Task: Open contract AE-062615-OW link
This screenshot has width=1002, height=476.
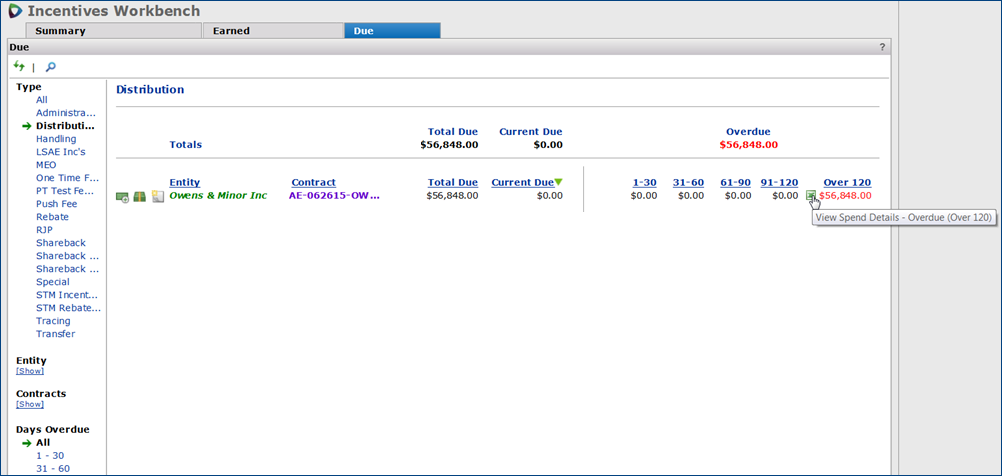Action: pyautogui.click(x=335, y=196)
